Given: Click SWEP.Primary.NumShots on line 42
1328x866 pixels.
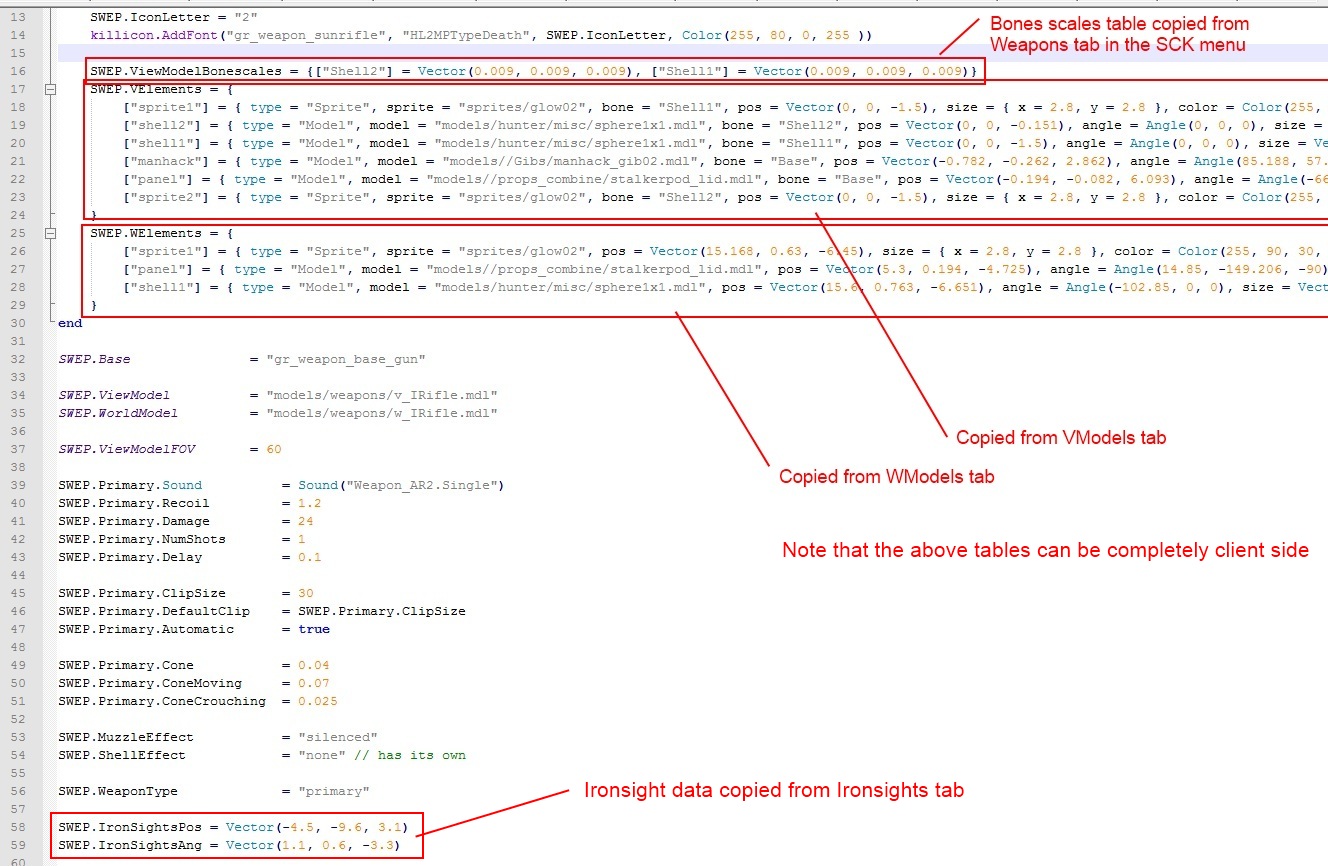Looking at the screenshot, I should [x=142, y=540].
